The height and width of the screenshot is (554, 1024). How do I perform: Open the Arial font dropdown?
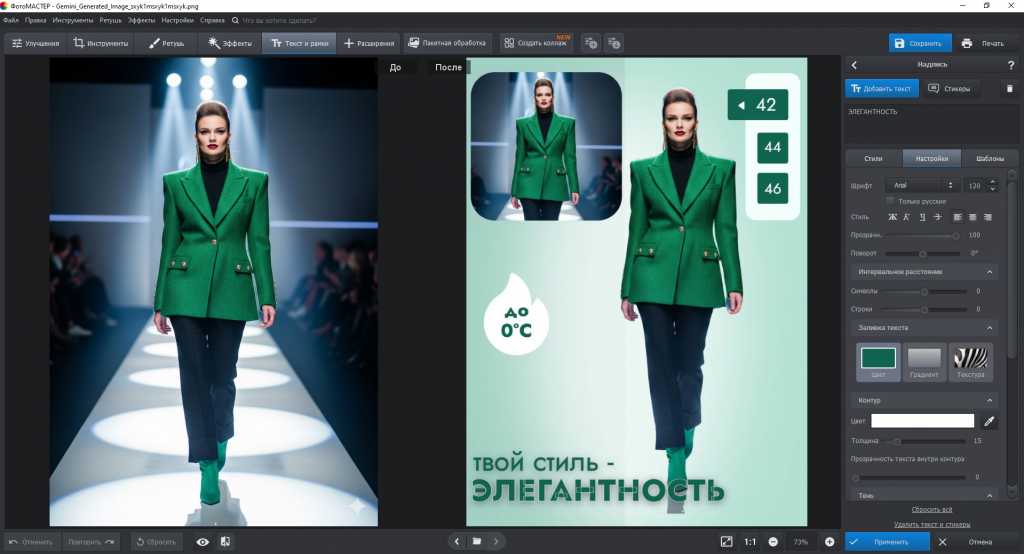click(x=922, y=186)
